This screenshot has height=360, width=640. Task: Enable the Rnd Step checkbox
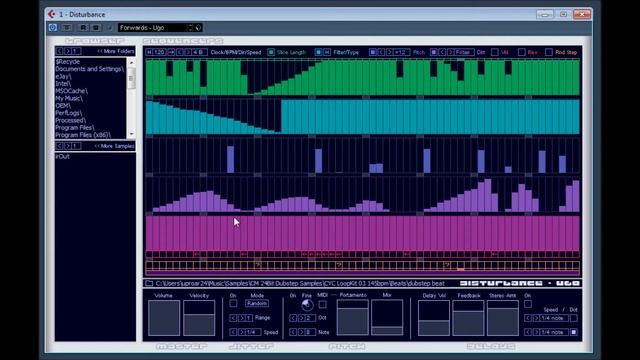point(549,52)
